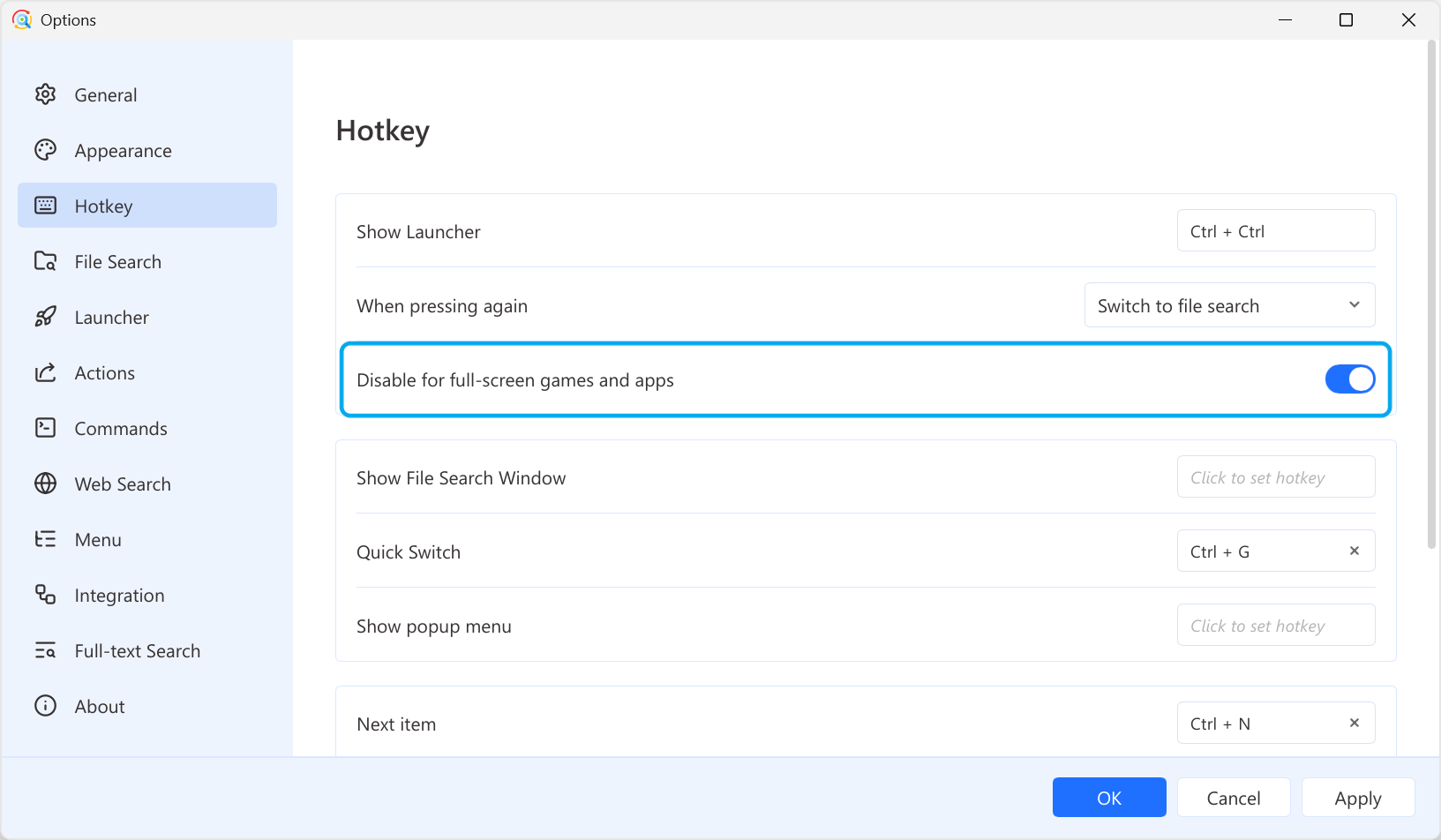Clear the Next item Ctrl + N hotkey
This screenshot has width=1441, height=840.
point(1355,723)
